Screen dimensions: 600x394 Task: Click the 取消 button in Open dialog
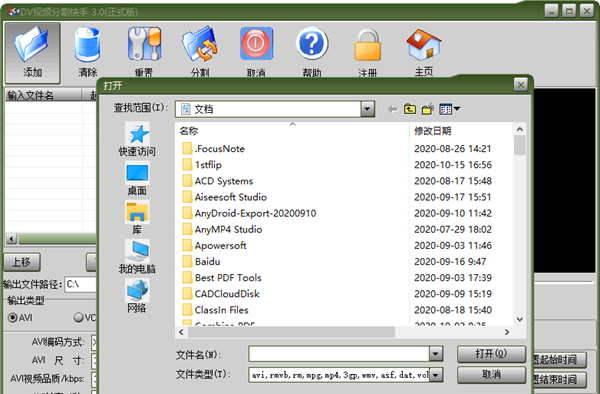(x=491, y=374)
